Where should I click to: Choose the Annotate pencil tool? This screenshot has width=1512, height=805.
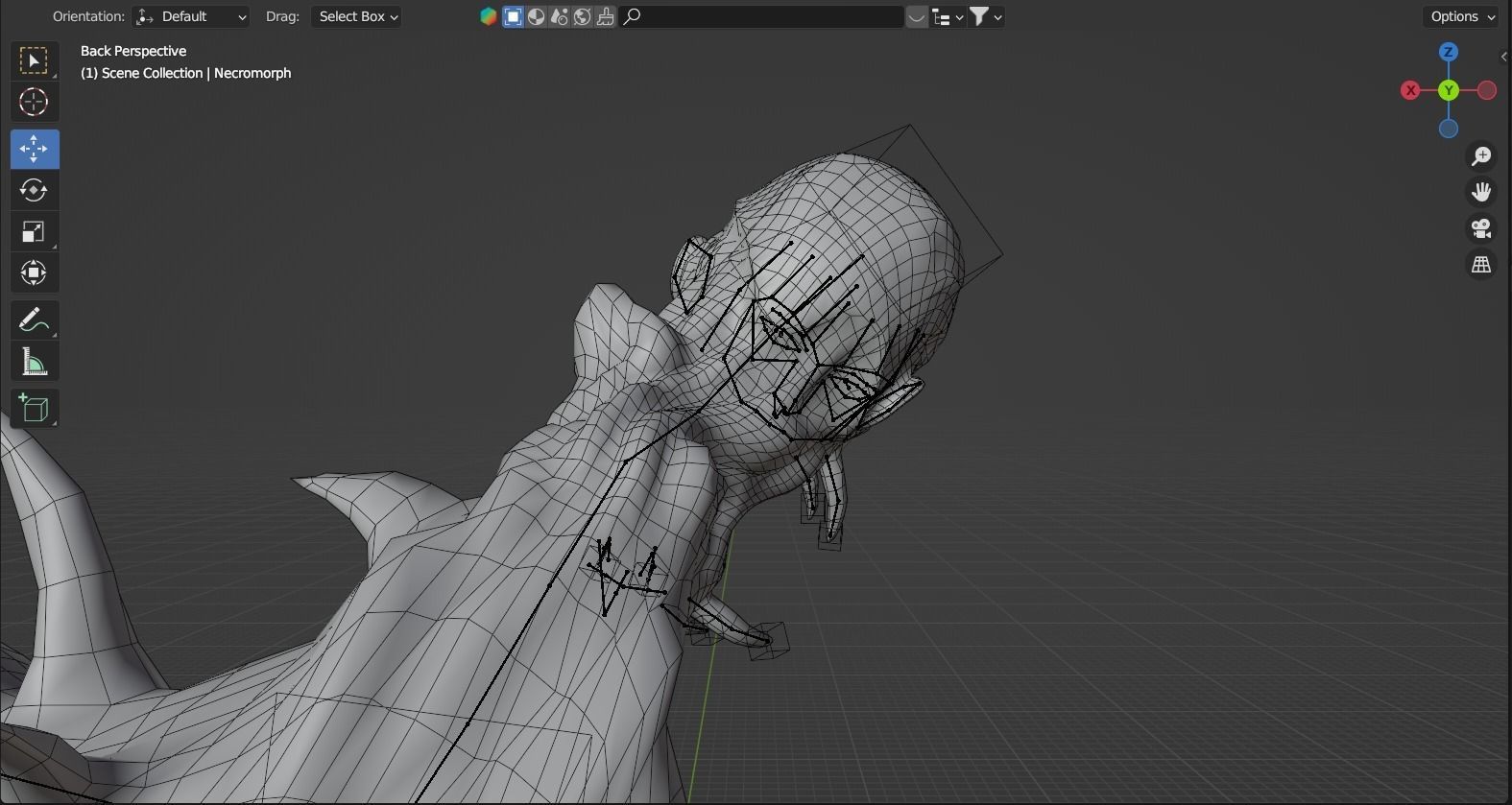point(34,320)
